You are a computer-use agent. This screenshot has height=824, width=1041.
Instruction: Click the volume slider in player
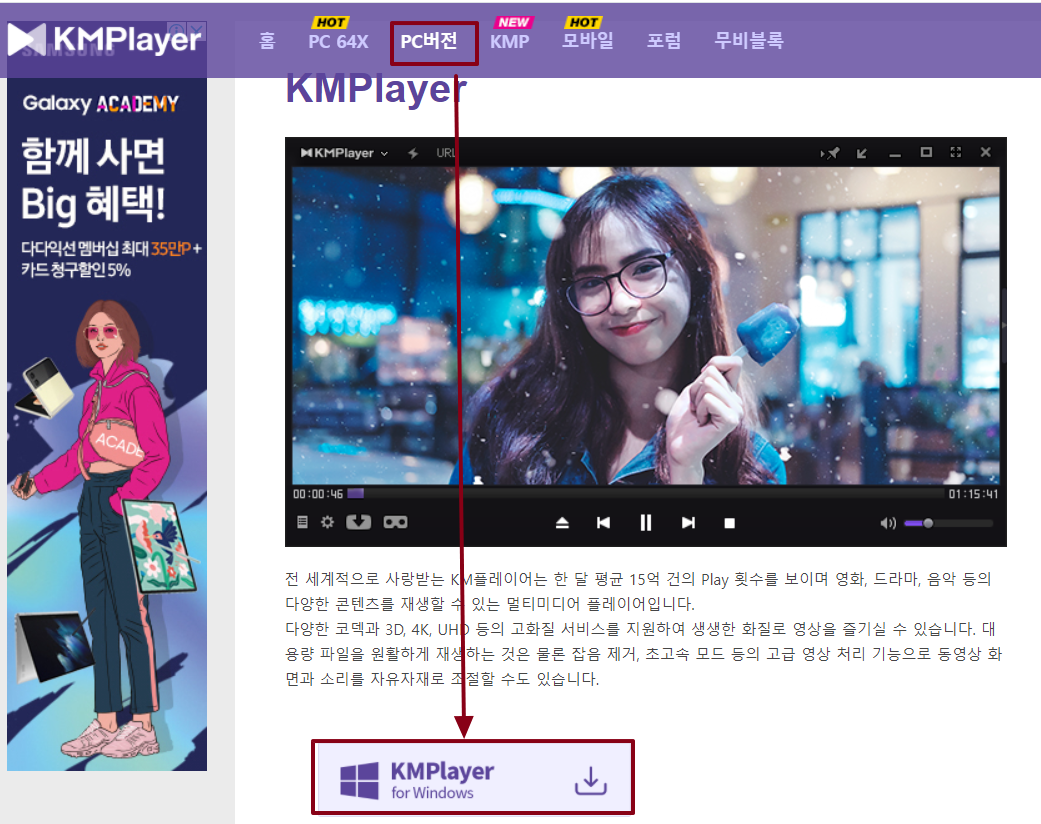coord(948,523)
